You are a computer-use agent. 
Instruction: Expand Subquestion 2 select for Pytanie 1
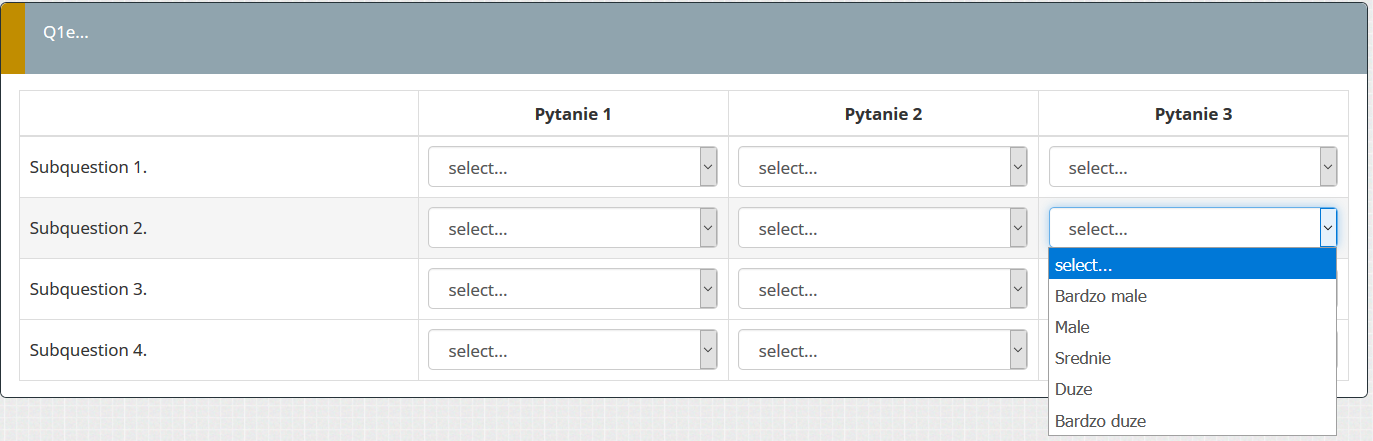point(572,228)
